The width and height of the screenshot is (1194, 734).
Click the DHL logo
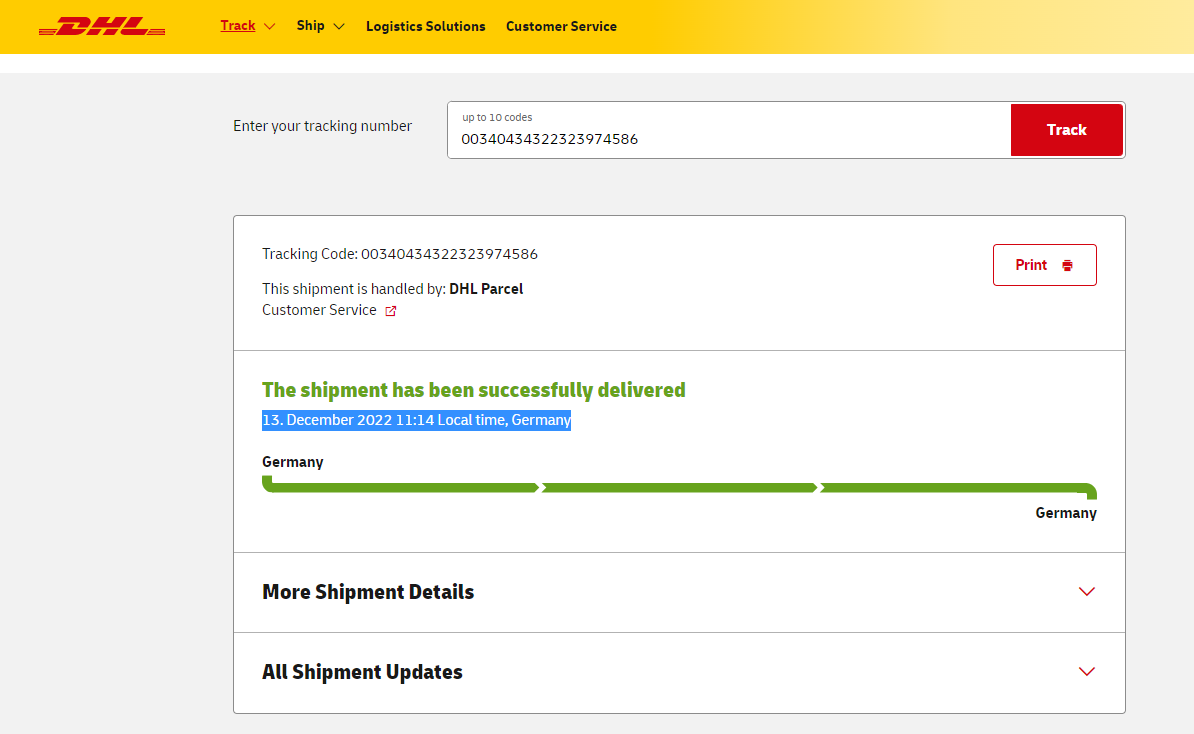coord(101,27)
